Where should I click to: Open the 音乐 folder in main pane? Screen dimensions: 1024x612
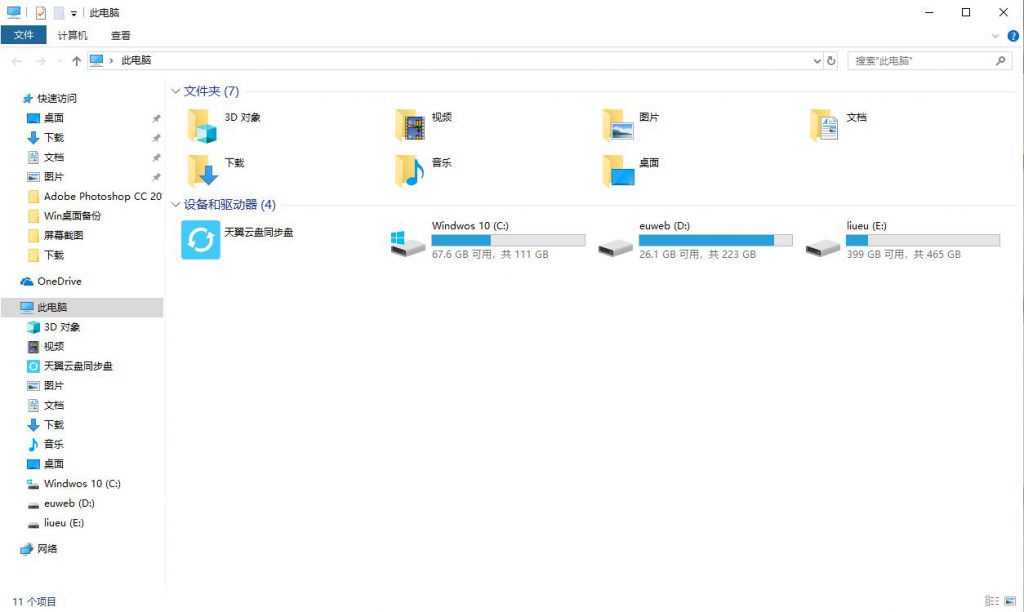pos(409,171)
